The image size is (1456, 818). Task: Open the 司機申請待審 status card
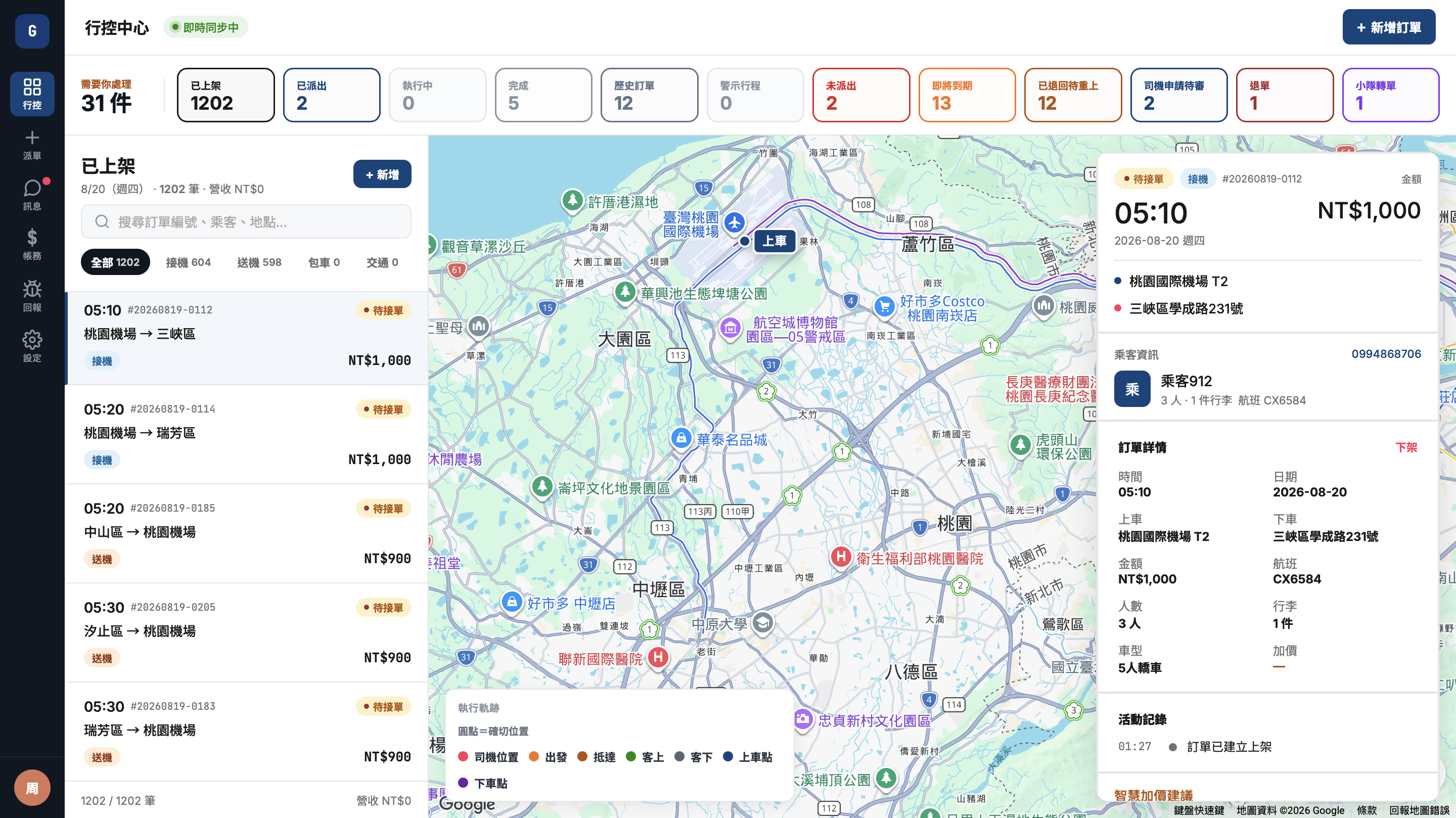coord(1179,95)
